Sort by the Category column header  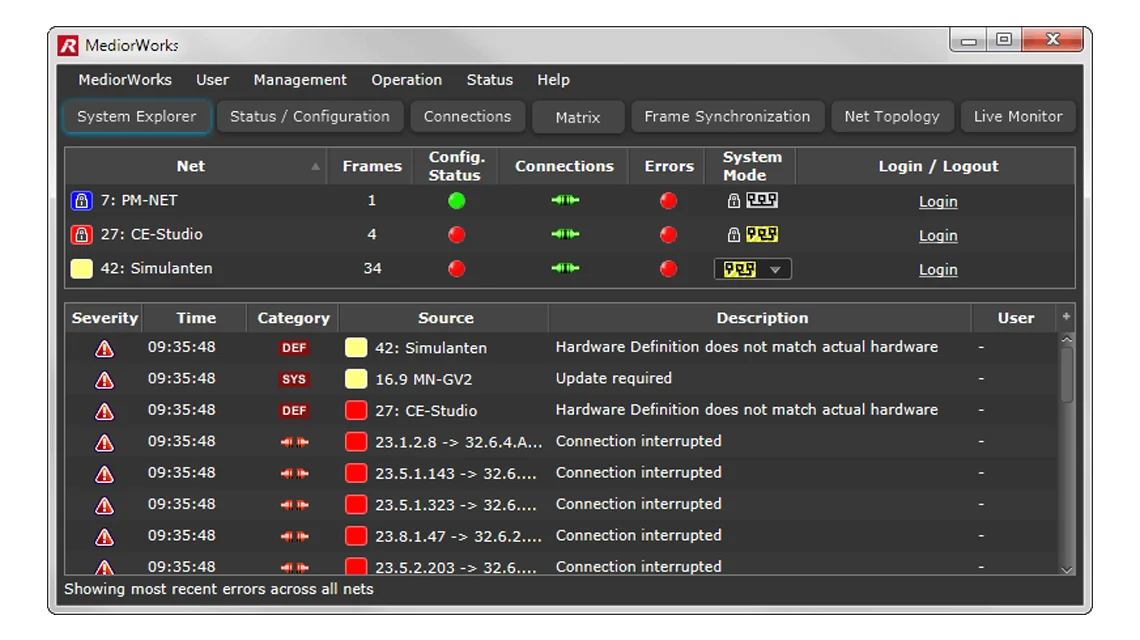[293, 318]
